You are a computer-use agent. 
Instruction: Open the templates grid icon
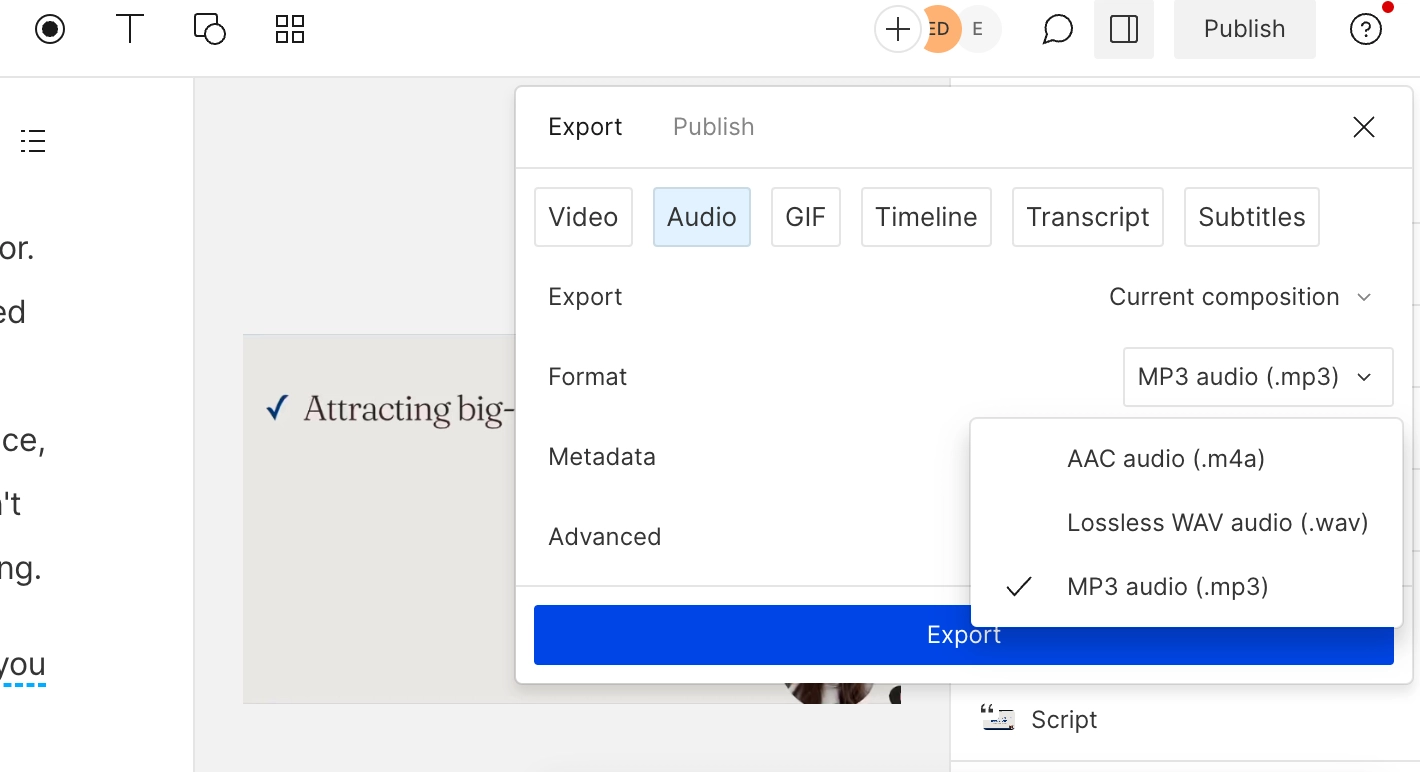[289, 29]
